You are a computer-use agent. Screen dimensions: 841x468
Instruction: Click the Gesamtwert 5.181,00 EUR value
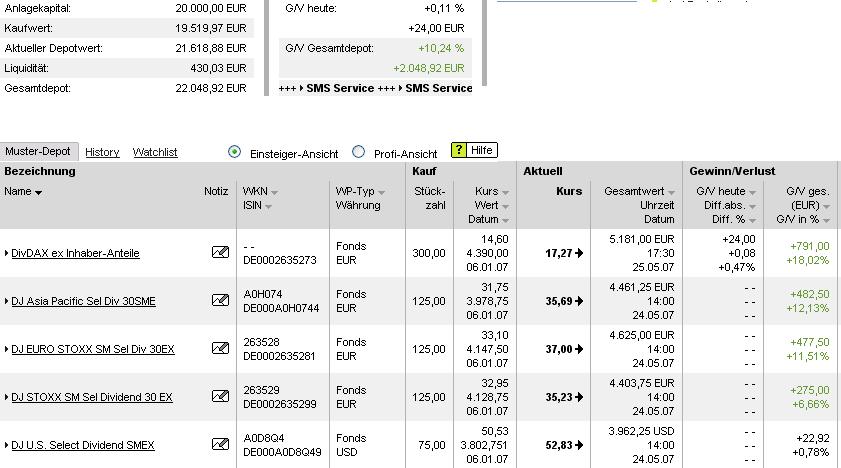click(641, 239)
